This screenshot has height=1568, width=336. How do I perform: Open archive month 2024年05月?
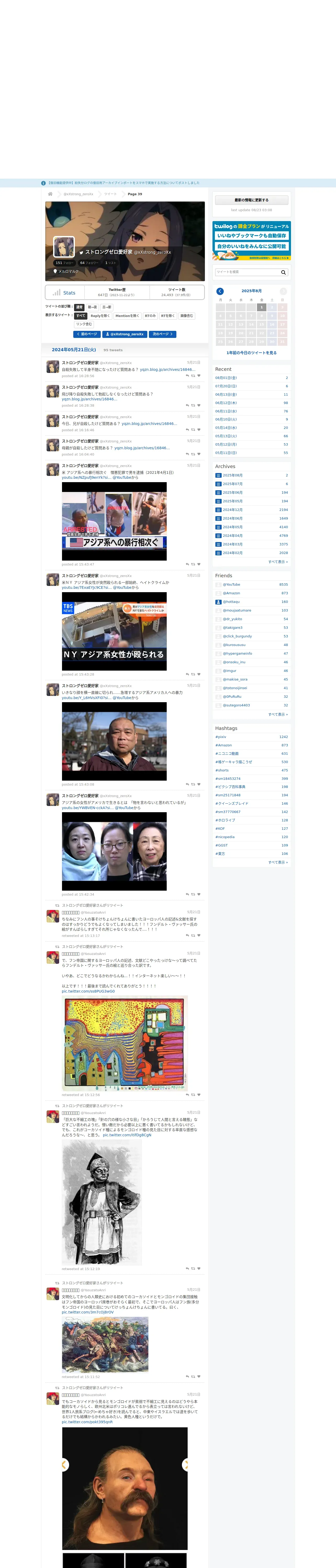pyautogui.click(x=232, y=527)
